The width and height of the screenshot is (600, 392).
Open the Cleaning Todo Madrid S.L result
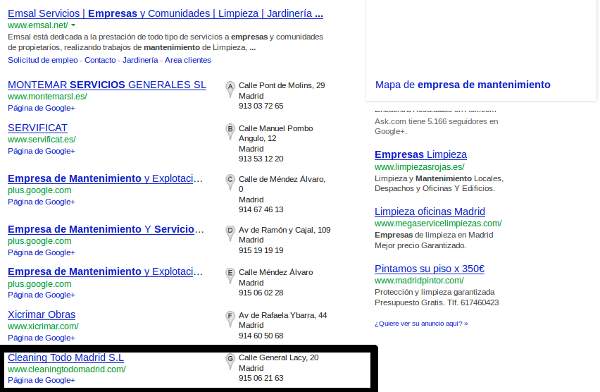click(66, 357)
